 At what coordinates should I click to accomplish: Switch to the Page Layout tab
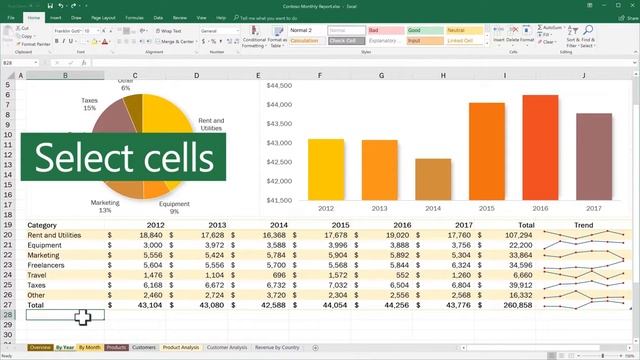click(103, 18)
